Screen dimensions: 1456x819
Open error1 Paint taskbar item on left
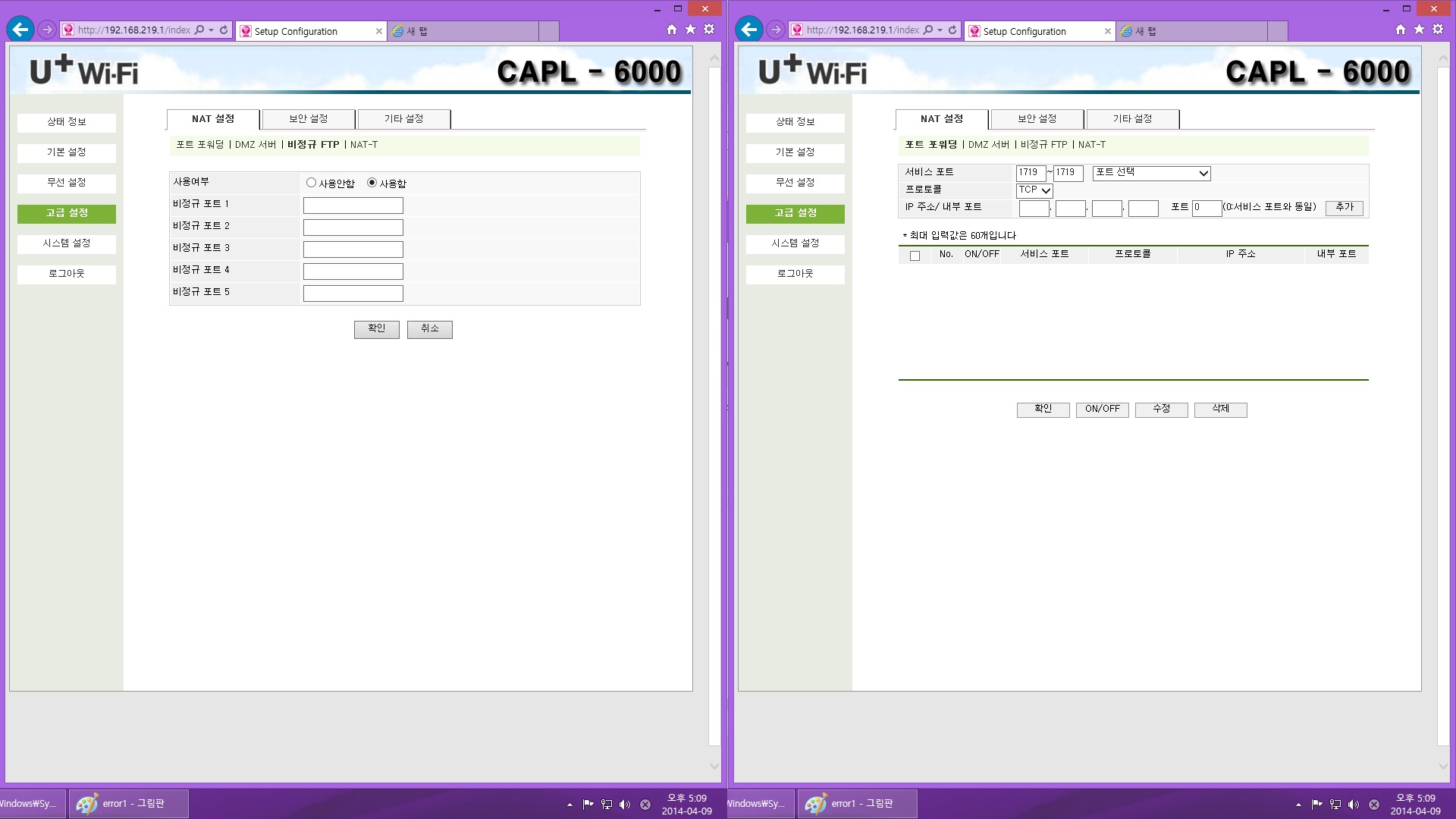click(129, 804)
